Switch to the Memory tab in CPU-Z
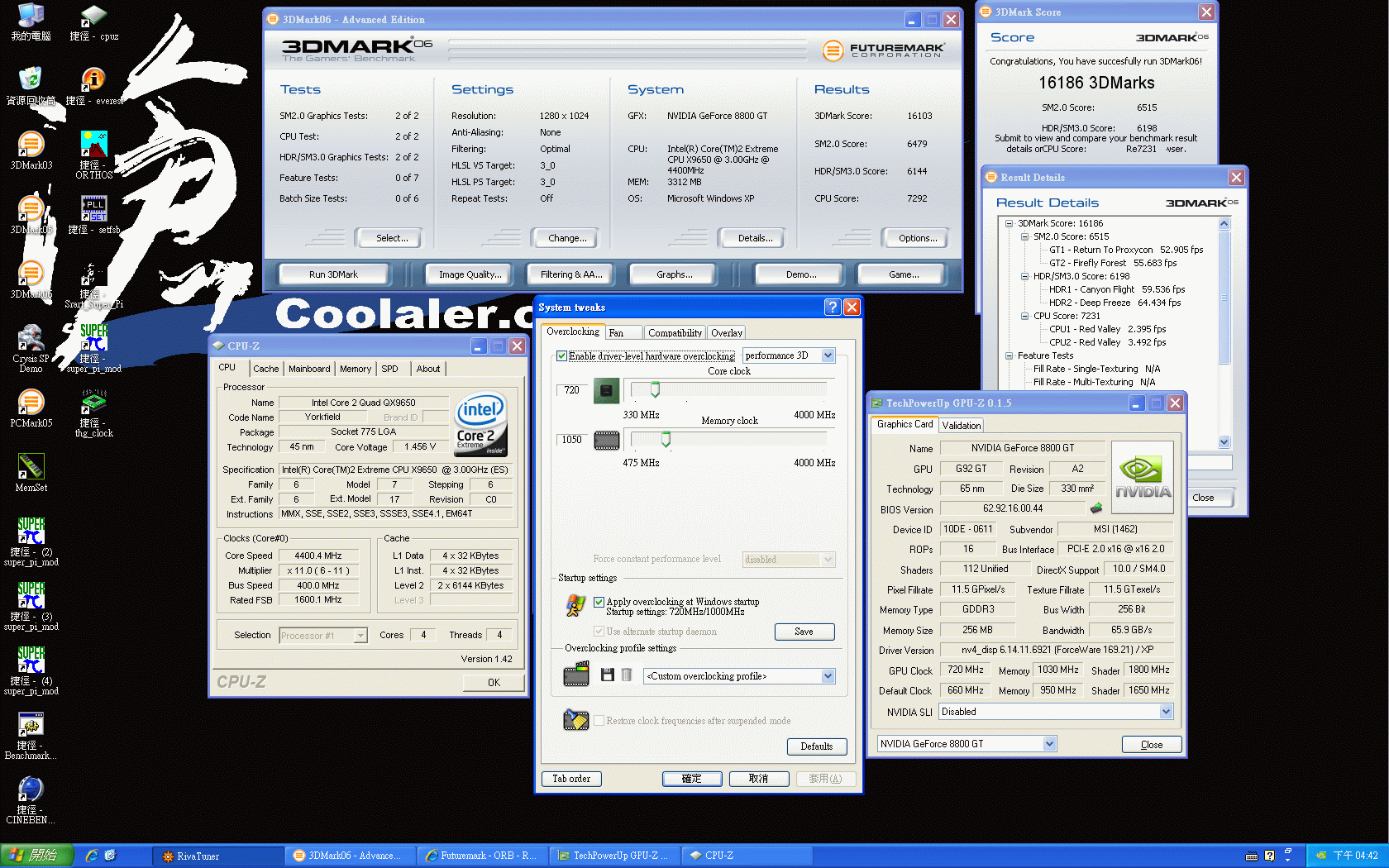The image size is (1389, 868). [356, 369]
